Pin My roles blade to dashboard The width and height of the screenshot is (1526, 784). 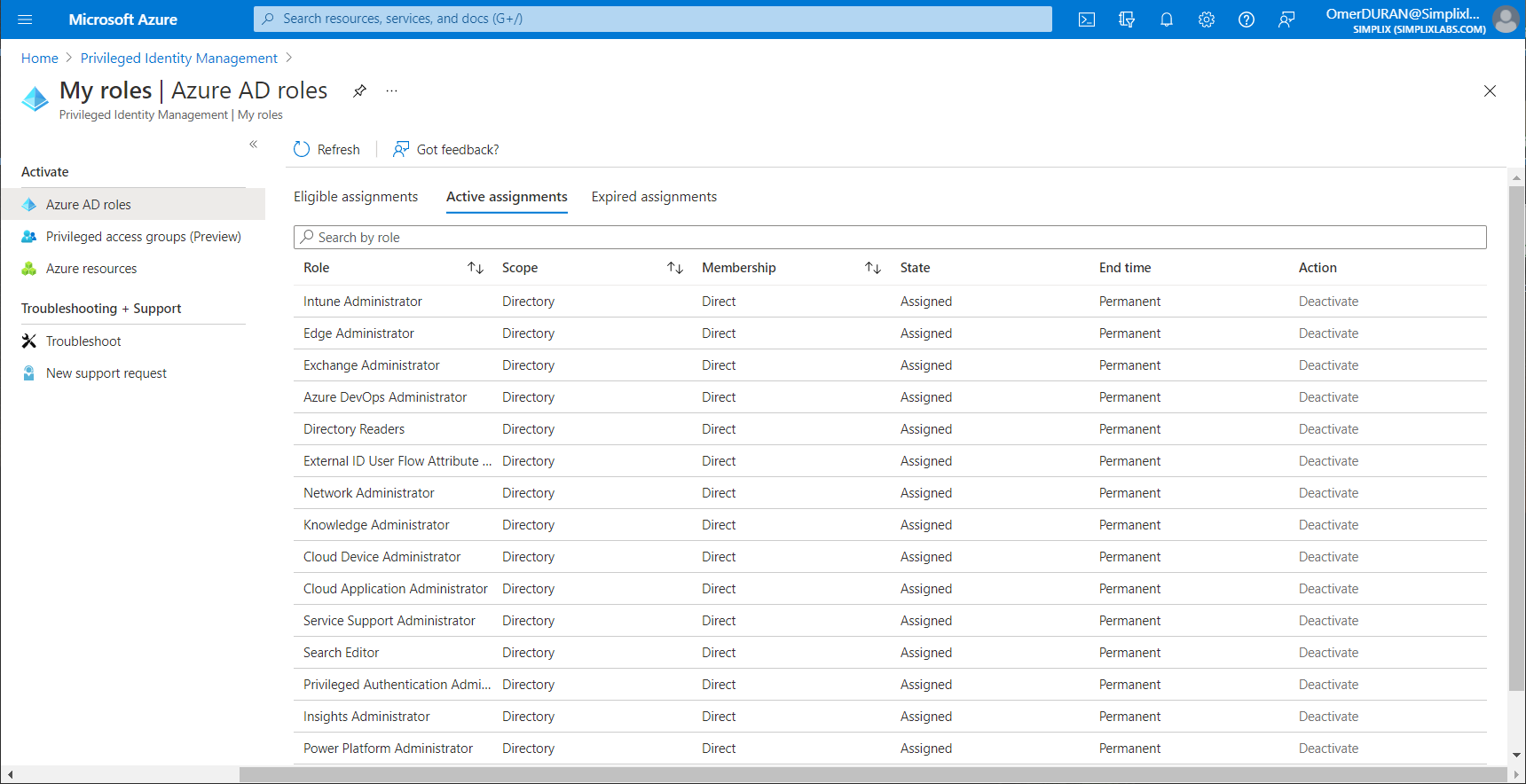coord(359,90)
